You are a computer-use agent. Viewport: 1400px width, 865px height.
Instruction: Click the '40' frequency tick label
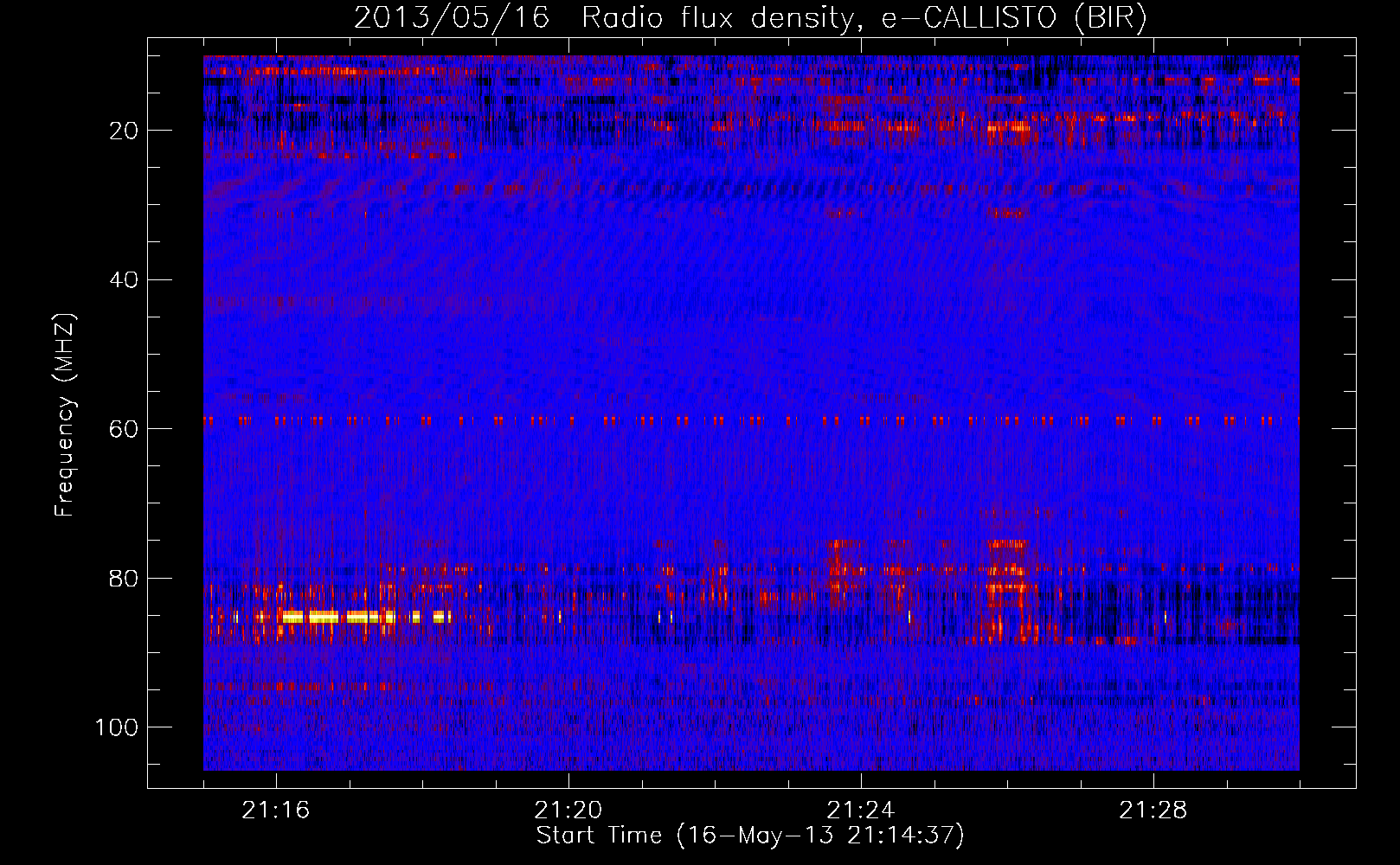(x=124, y=279)
